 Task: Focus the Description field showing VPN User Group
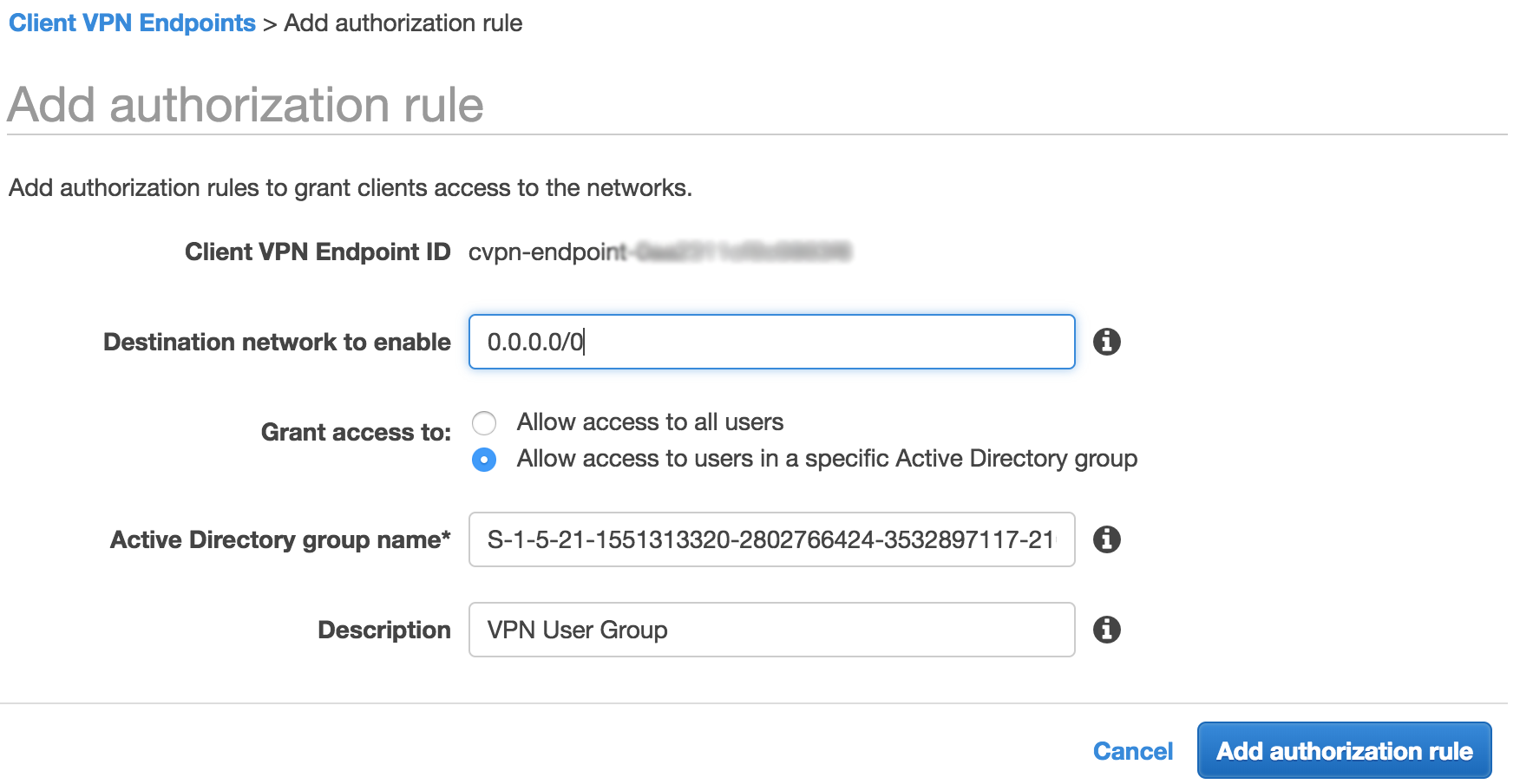point(770,630)
